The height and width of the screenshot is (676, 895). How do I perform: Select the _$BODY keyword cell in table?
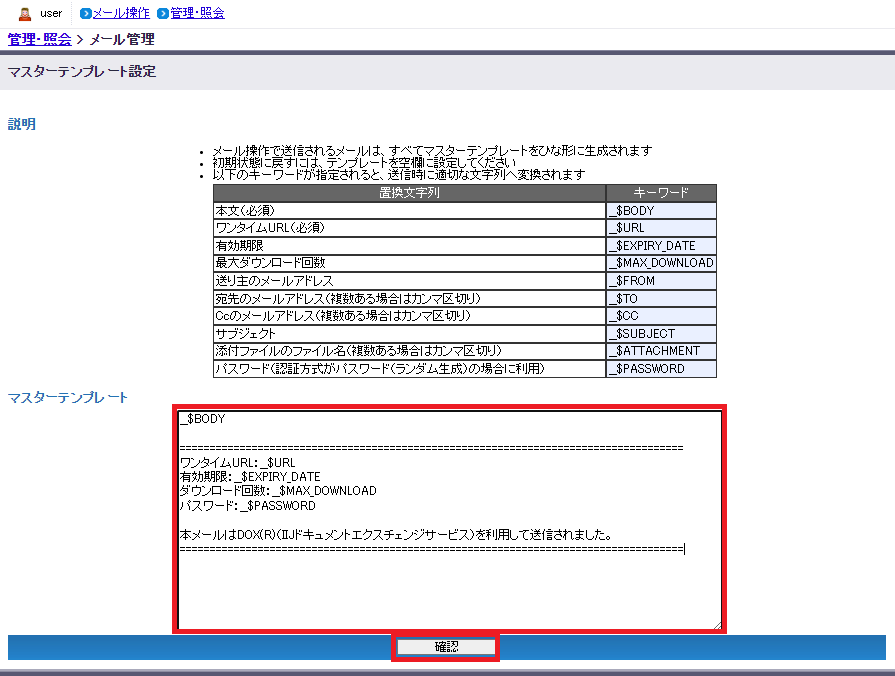(x=661, y=211)
